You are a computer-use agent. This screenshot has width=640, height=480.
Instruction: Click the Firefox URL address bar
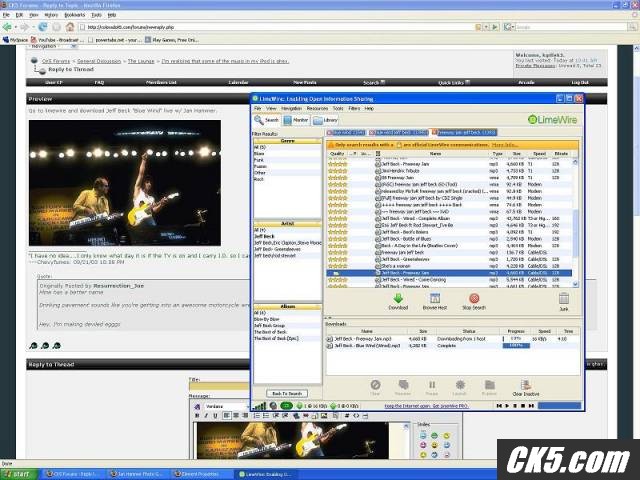pos(280,27)
